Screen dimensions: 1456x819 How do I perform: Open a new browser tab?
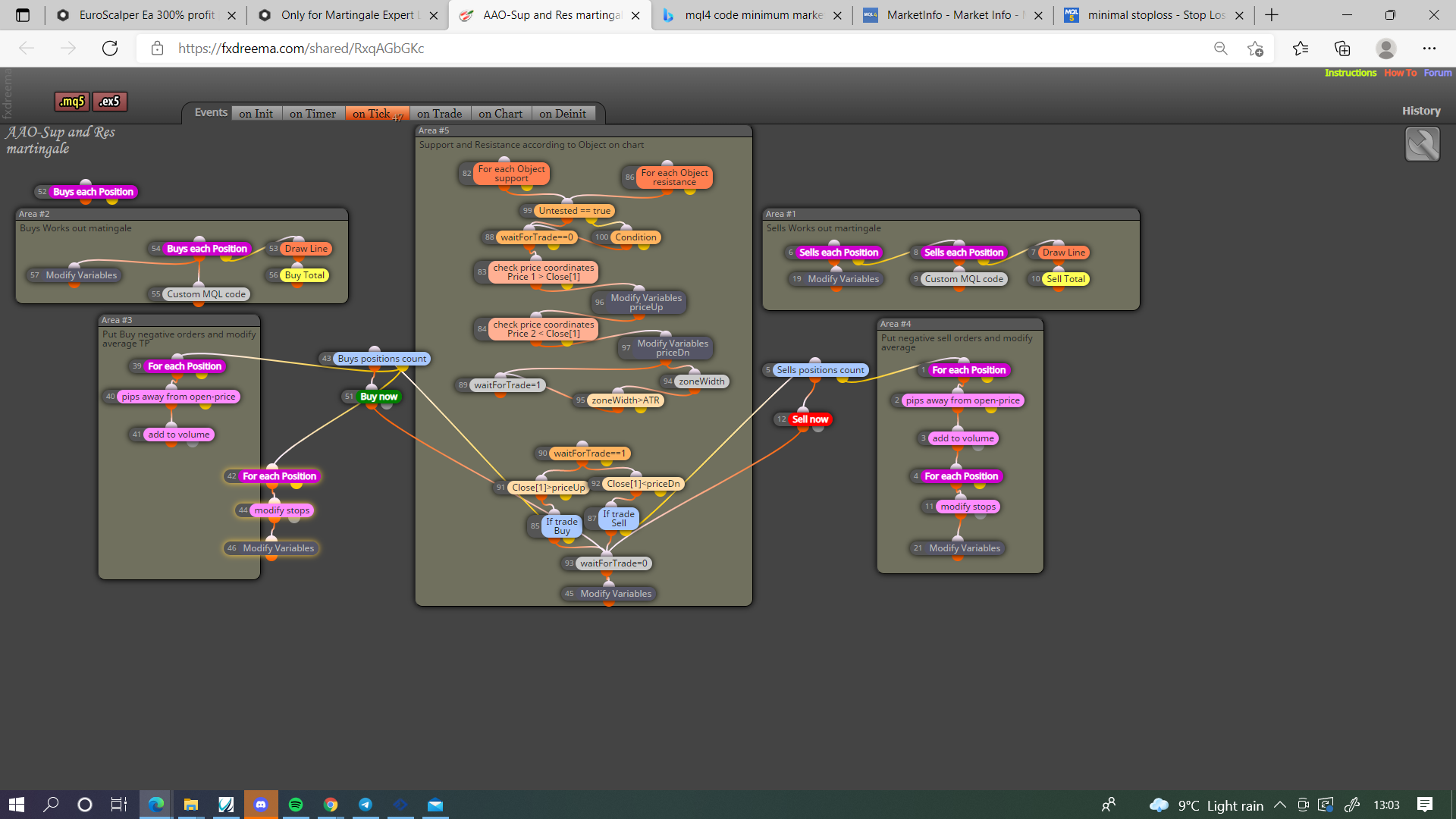(x=1272, y=15)
